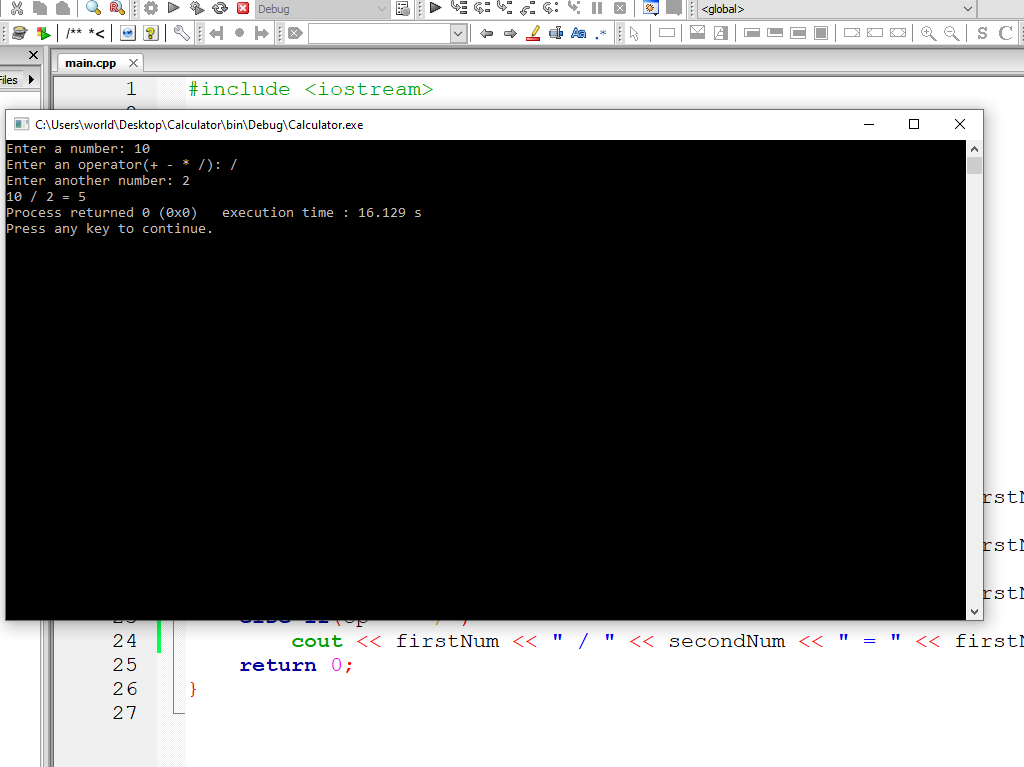Viewport: 1024px width, 767px height.
Task: Click the Run doxywizard icon
Action: click(20, 33)
